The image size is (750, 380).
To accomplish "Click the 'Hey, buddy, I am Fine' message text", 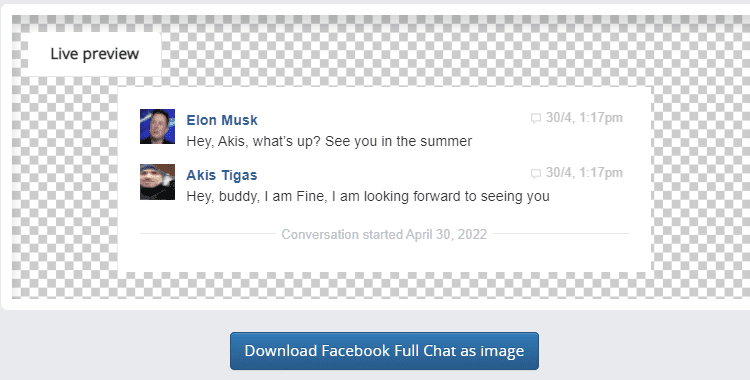I will click(255, 196).
